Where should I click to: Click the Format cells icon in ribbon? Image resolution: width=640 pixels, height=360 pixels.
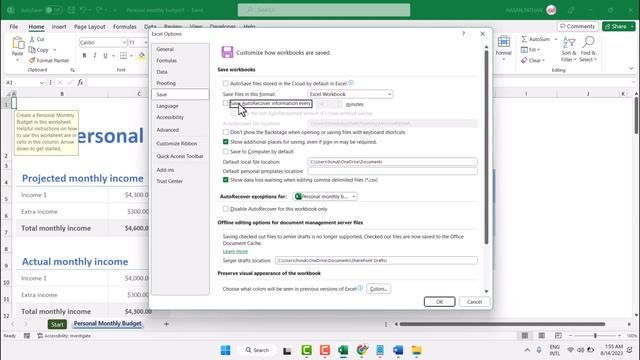[x=504, y=42]
